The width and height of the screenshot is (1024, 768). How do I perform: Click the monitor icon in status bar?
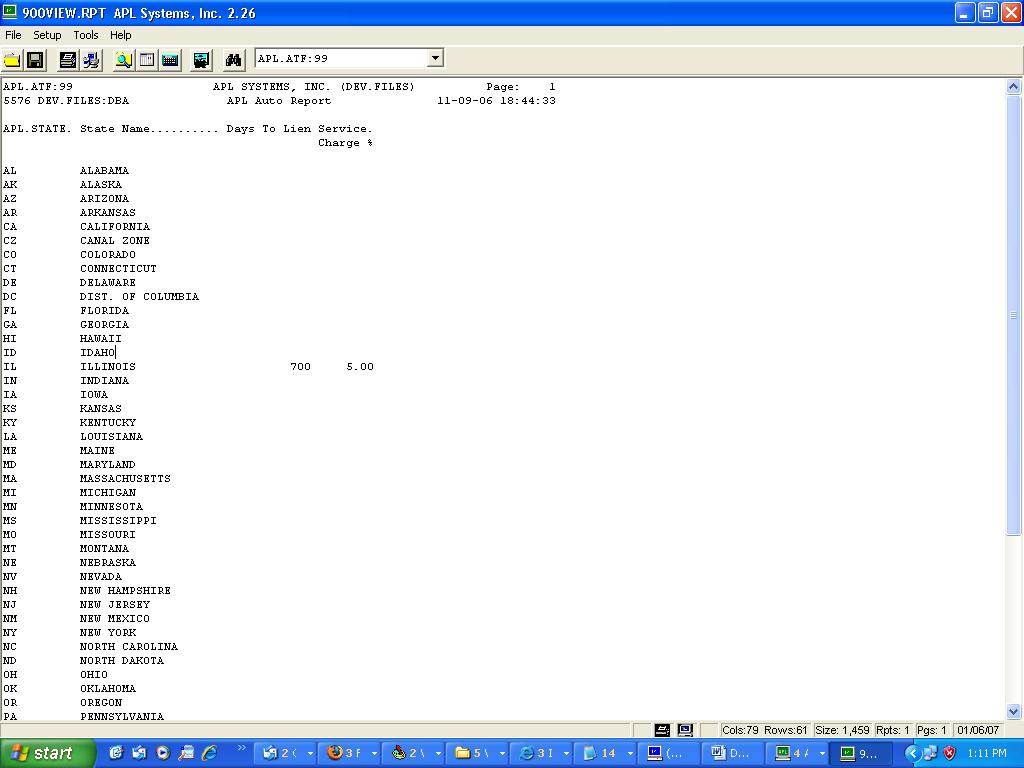[685, 729]
